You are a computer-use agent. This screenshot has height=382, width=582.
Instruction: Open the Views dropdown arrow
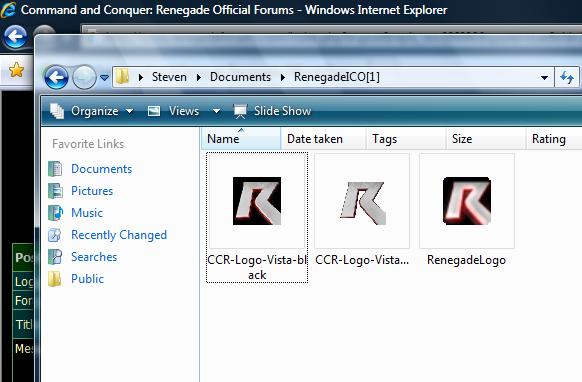[x=216, y=111]
